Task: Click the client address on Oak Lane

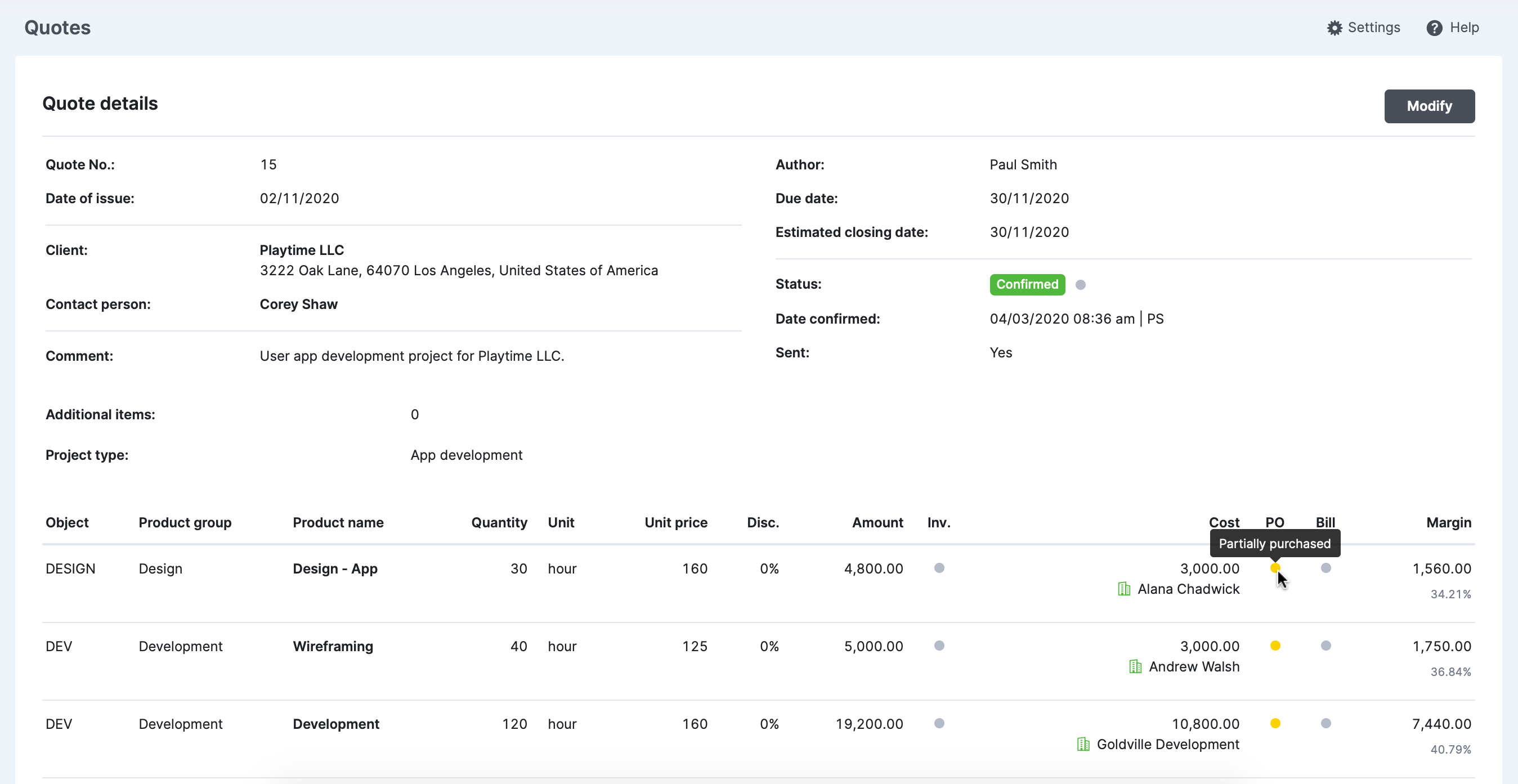Action: pyautogui.click(x=459, y=271)
